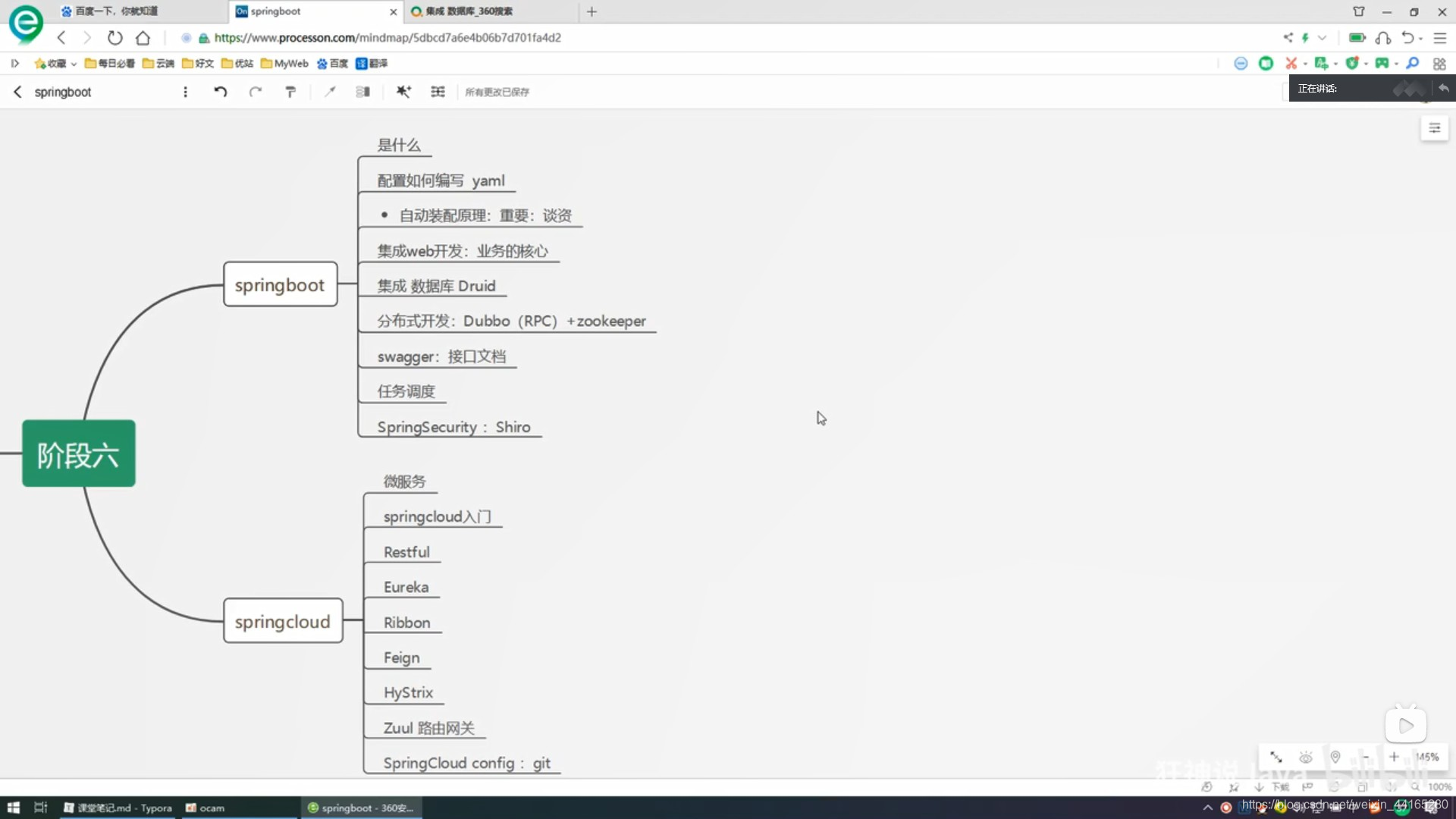Image resolution: width=1456 pixels, height=819 pixels.
Task: Go back using arrow beside springboot title
Action: coord(17,92)
